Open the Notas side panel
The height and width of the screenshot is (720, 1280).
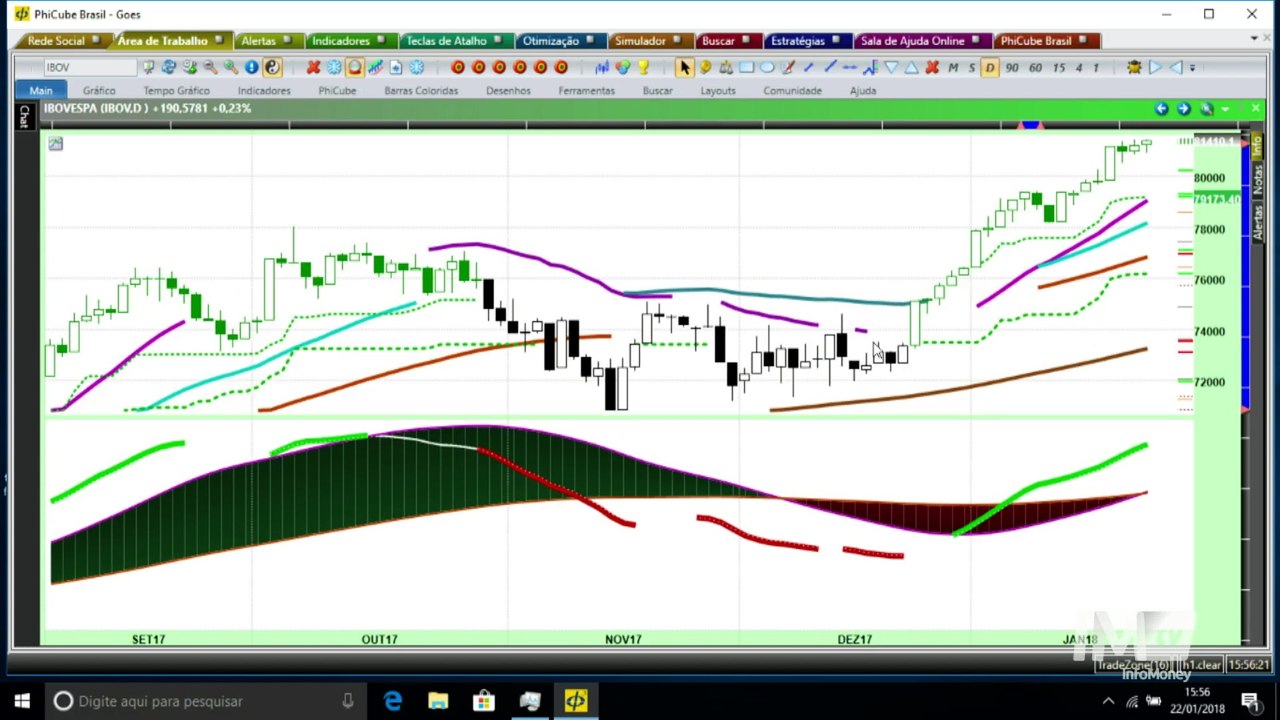(1258, 179)
